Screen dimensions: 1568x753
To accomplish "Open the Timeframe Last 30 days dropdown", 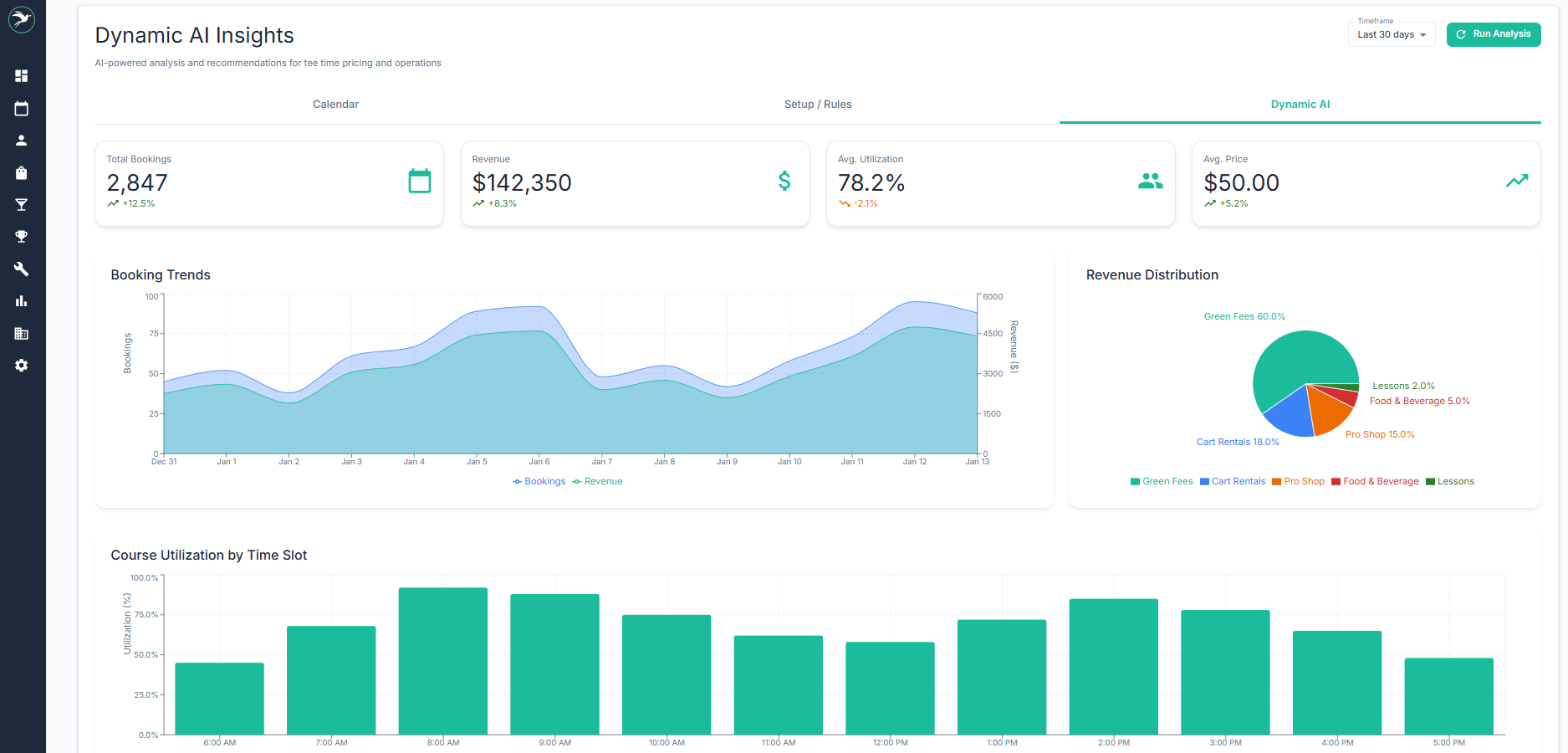I will pos(1392,34).
